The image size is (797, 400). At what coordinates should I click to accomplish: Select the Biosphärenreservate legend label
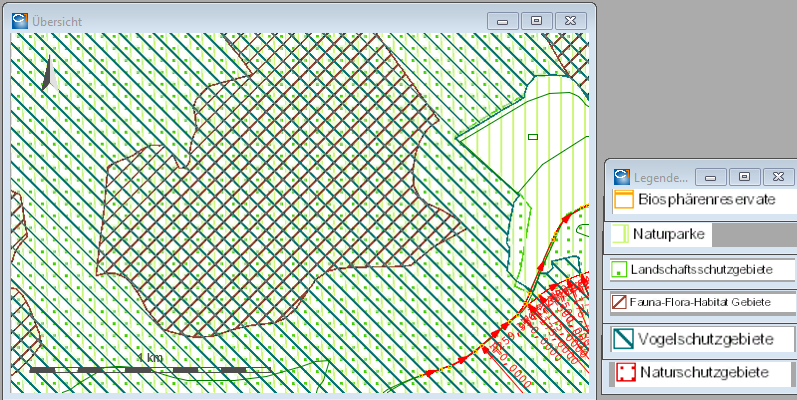pyautogui.click(x=707, y=199)
